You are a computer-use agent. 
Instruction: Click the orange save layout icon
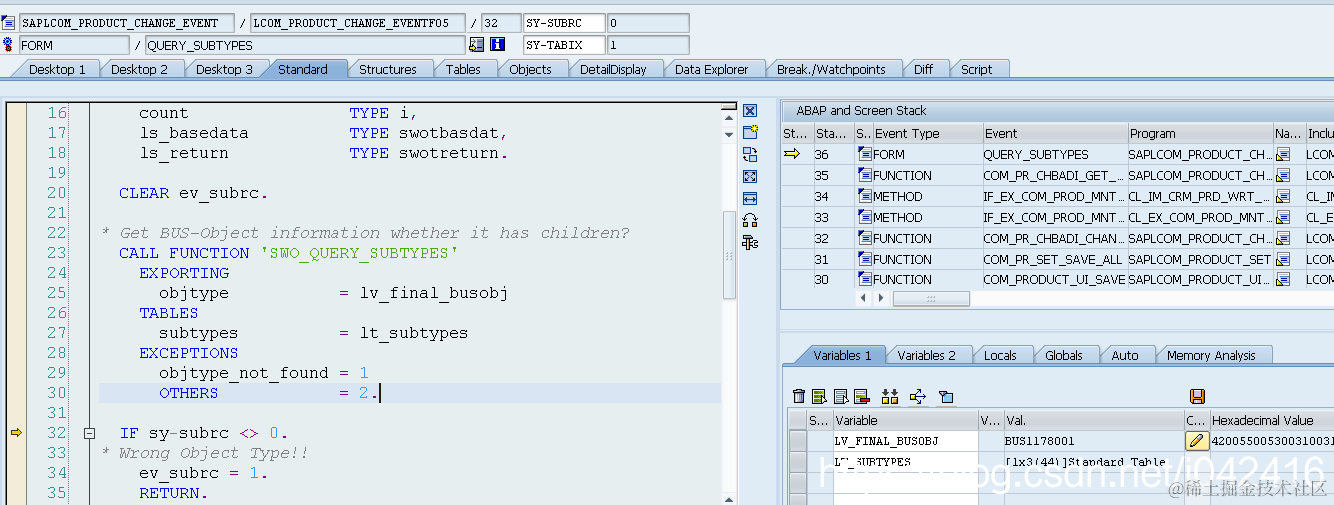click(1197, 396)
